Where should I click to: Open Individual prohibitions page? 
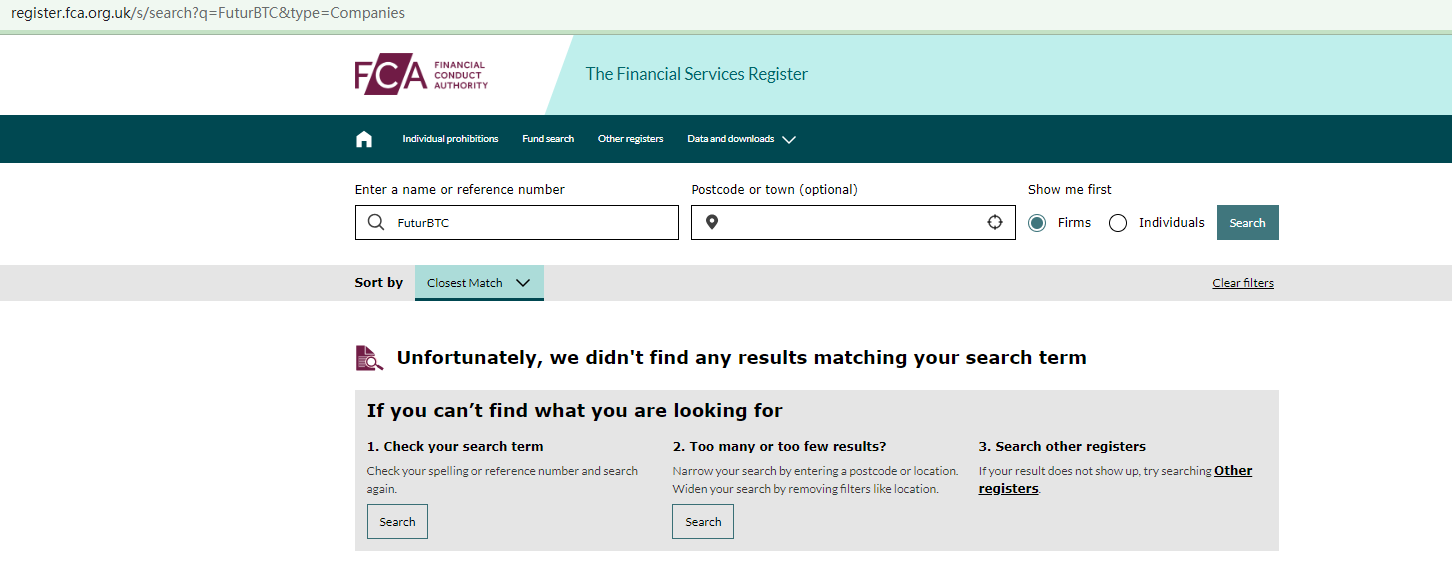pyautogui.click(x=450, y=139)
